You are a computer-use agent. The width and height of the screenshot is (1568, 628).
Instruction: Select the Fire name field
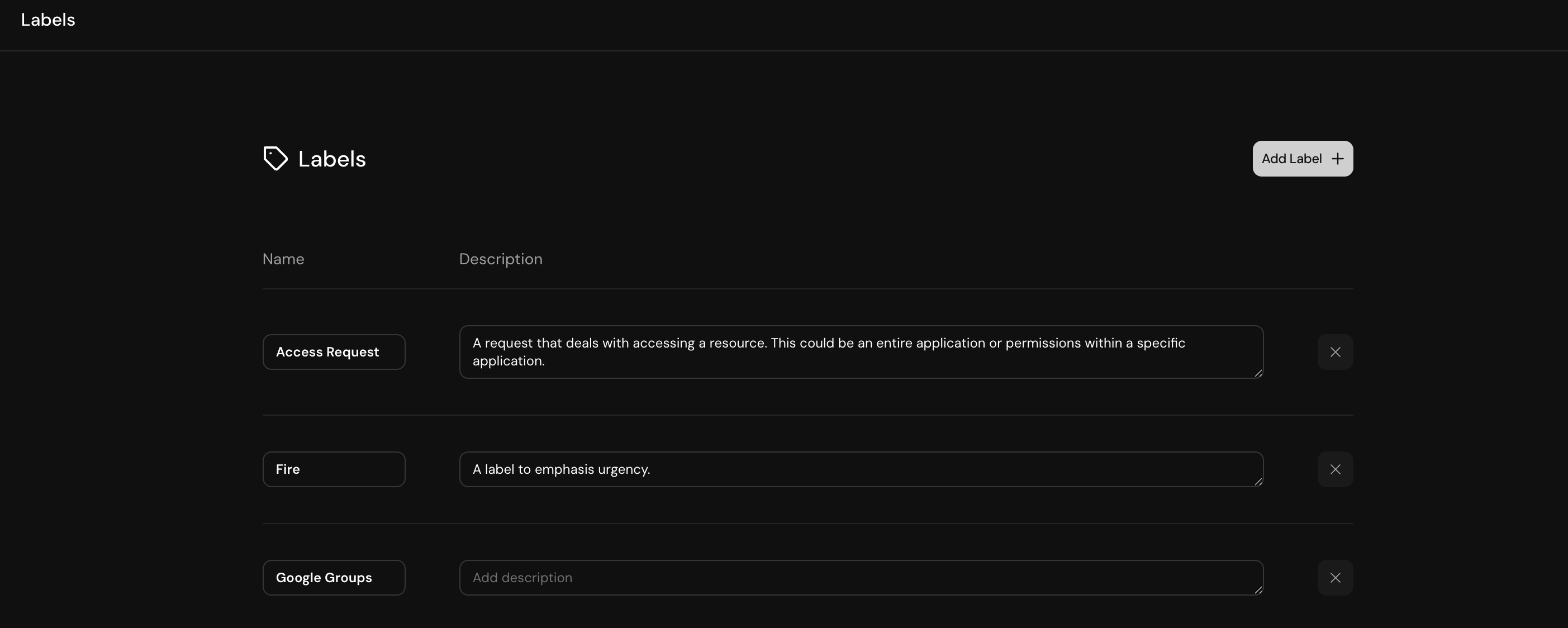334,469
